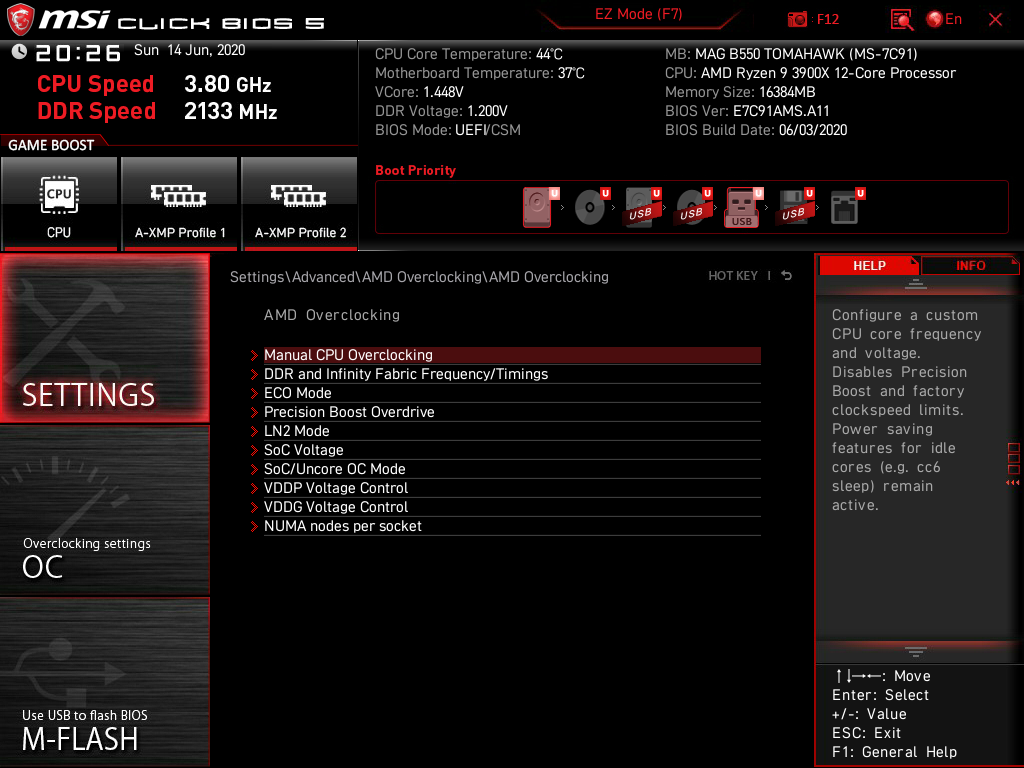This screenshot has width=1024, height=768.
Task: Go back using the return arrow icon
Action: 787,276
